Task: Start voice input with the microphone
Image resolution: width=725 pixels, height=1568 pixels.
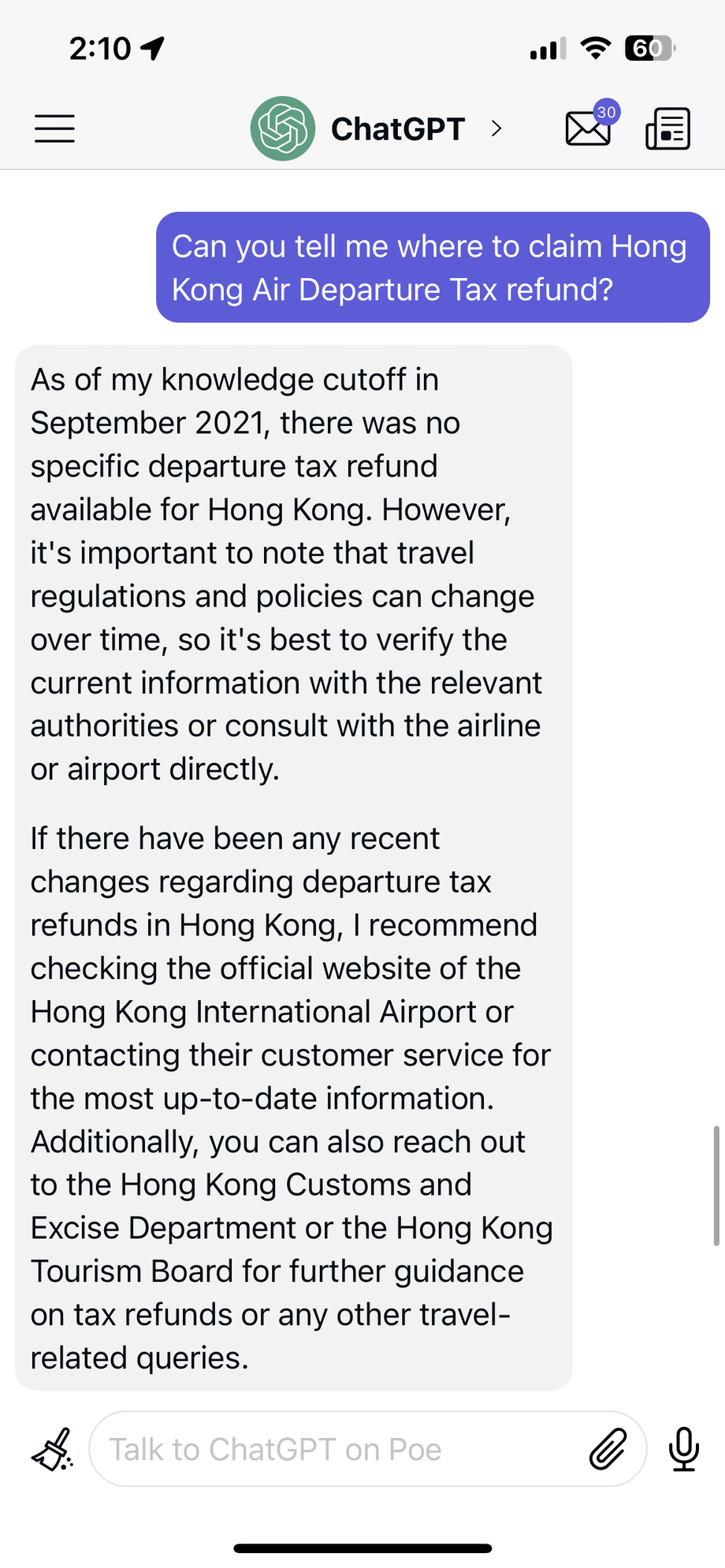Action: (x=683, y=1449)
